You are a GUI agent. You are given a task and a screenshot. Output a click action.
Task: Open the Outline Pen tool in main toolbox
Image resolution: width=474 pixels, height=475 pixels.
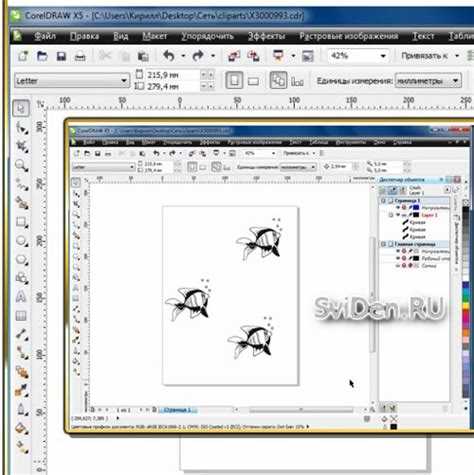point(22,409)
